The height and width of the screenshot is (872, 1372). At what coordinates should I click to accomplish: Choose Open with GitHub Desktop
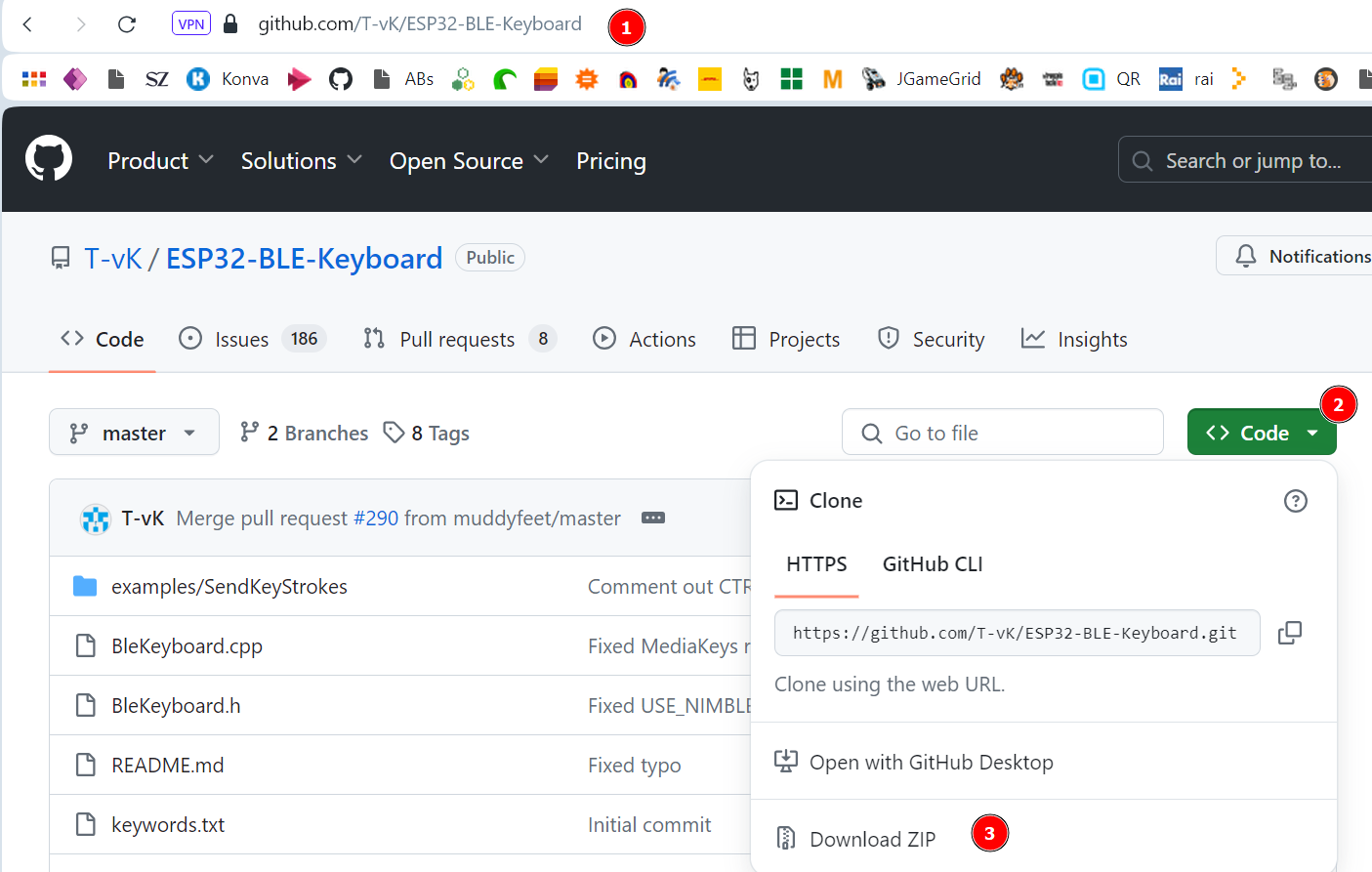point(914,762)
